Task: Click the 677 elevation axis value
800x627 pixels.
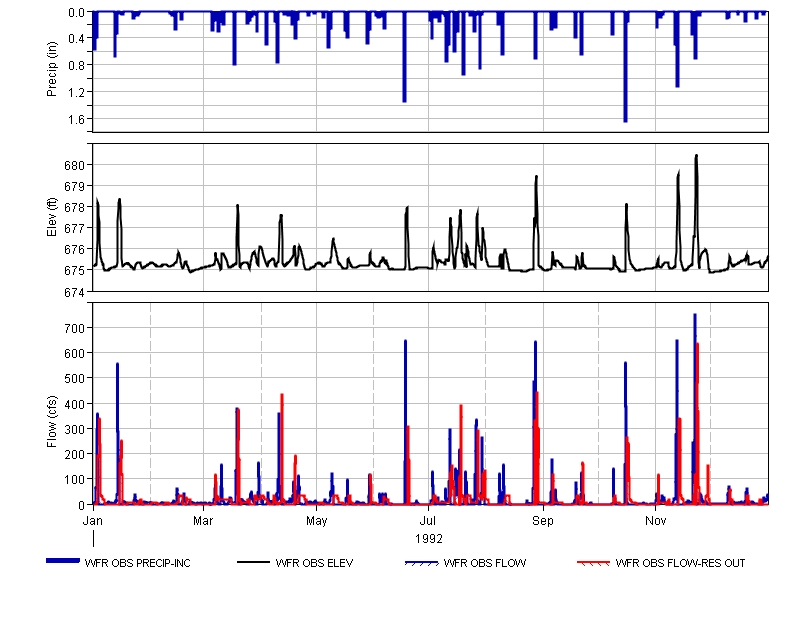Action: [74, 229]
